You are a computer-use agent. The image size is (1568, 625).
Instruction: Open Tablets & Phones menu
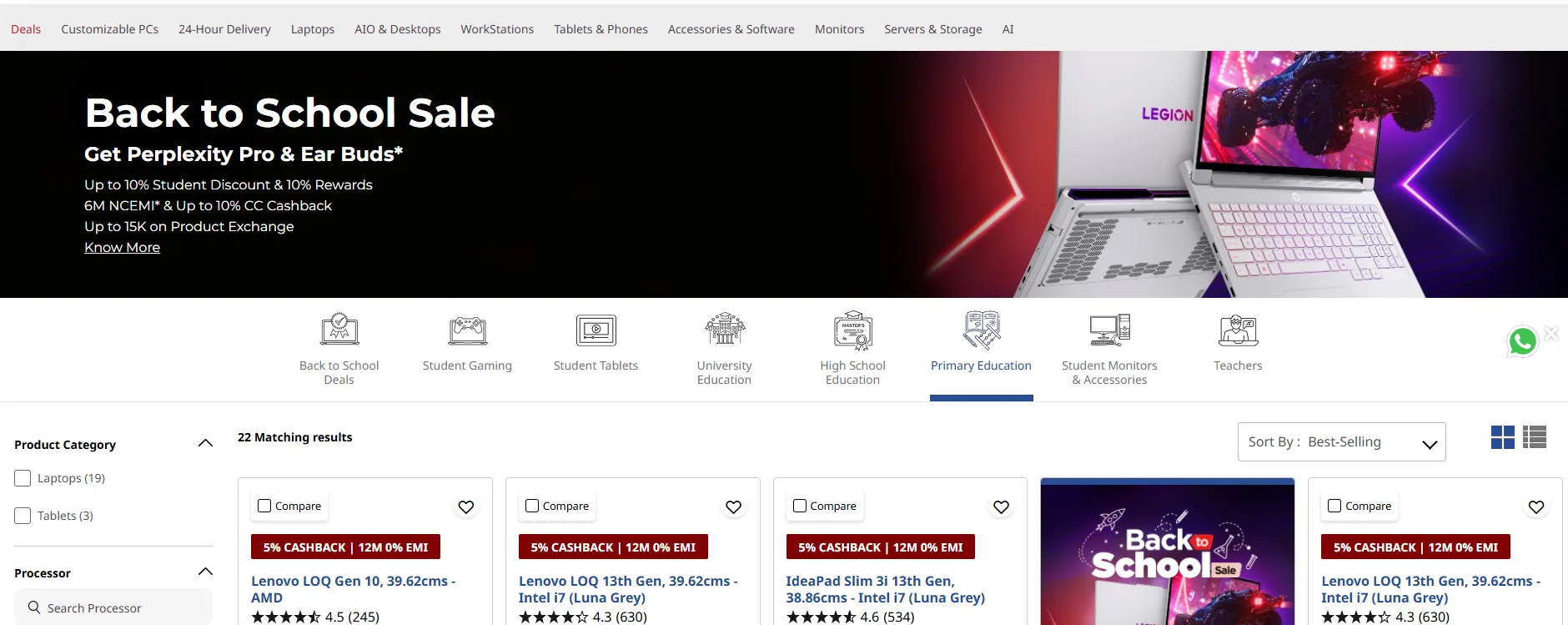[601, 29]
